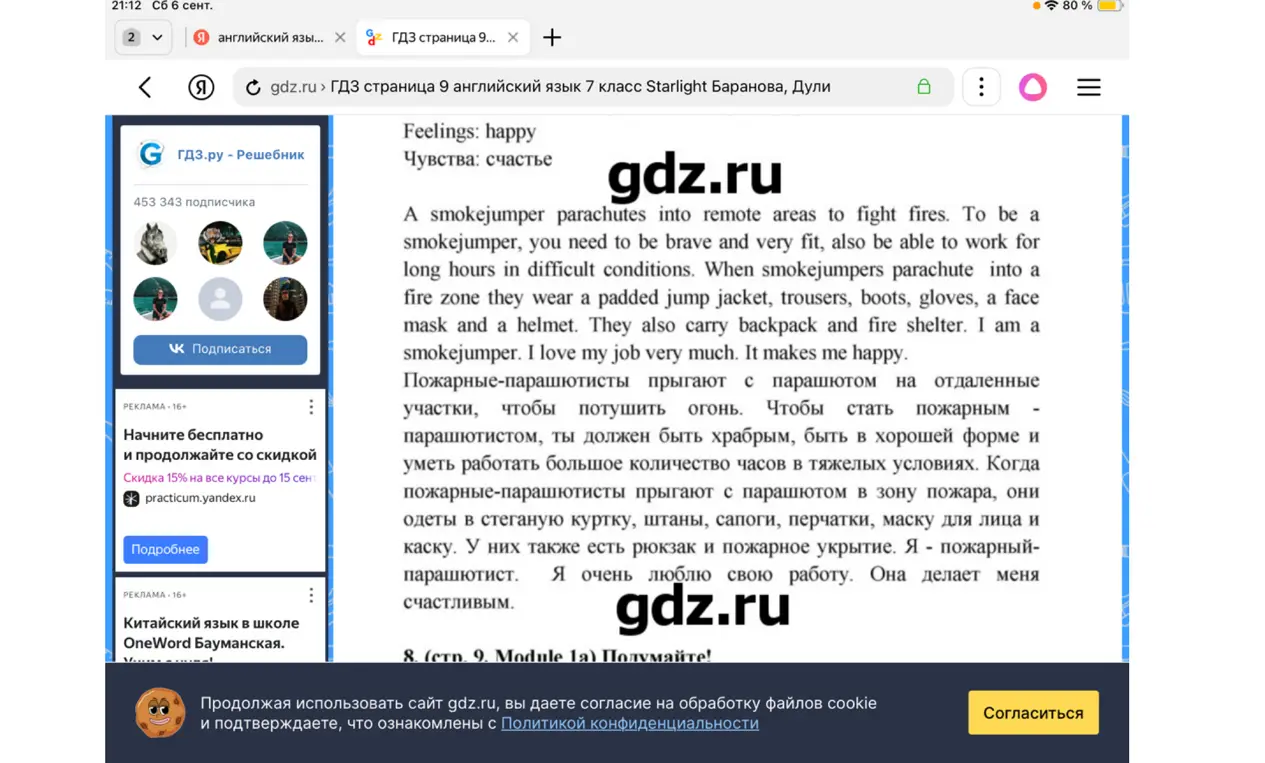Switch to the 'английский язы...' tab
1265x763 pixels.
tap(270, 37)
